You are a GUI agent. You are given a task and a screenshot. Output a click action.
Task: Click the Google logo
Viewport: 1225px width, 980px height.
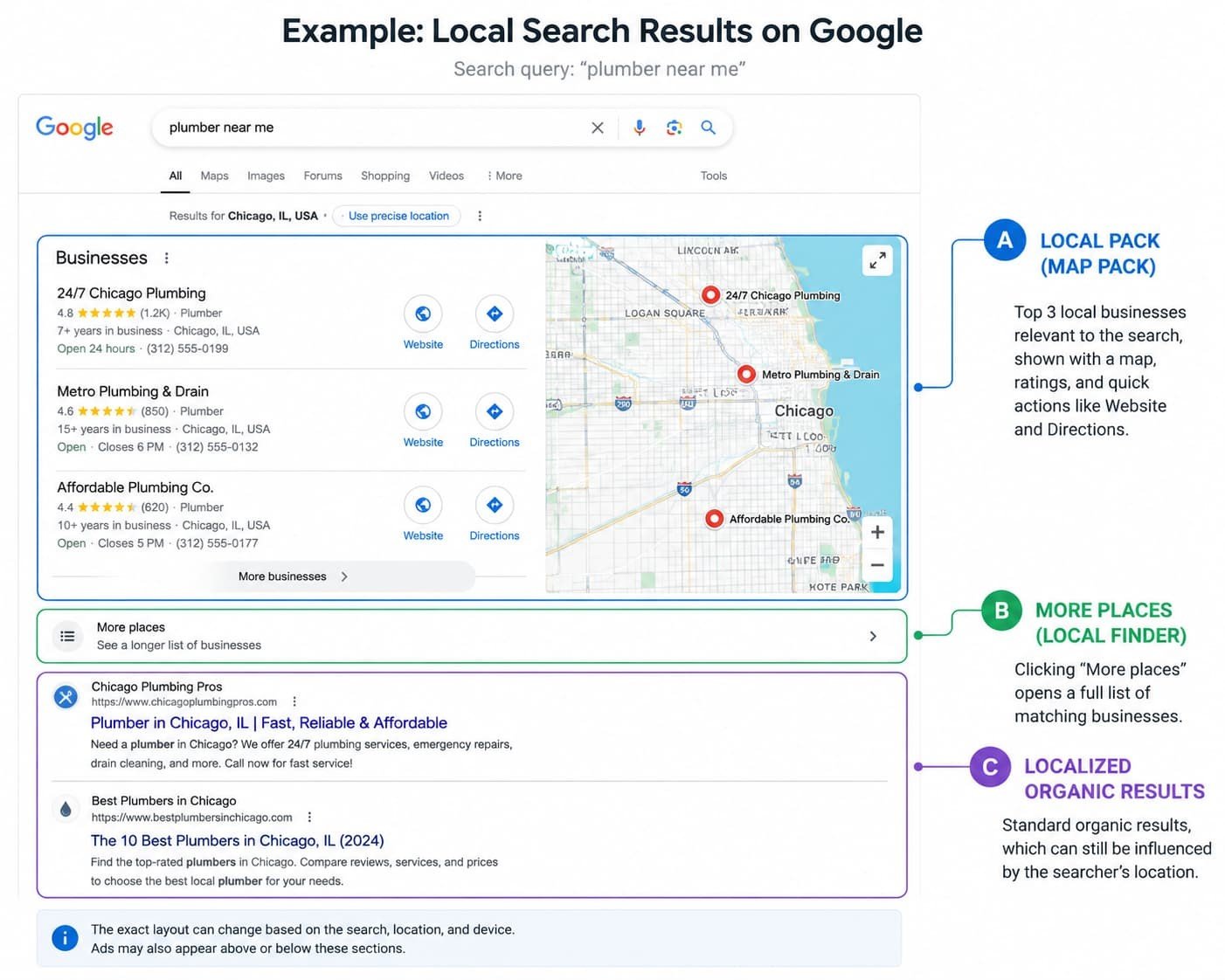point(74,128)
